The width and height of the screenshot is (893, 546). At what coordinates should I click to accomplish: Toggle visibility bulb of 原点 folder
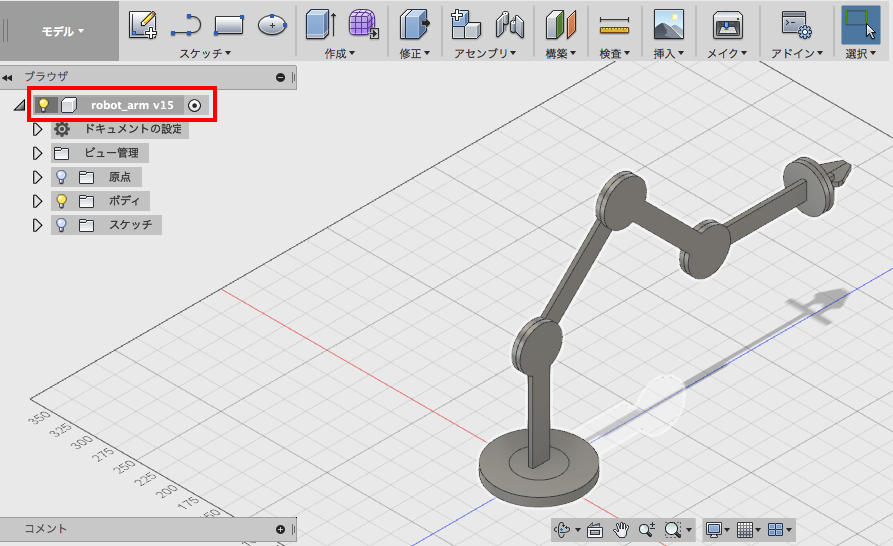click(62, 177)
